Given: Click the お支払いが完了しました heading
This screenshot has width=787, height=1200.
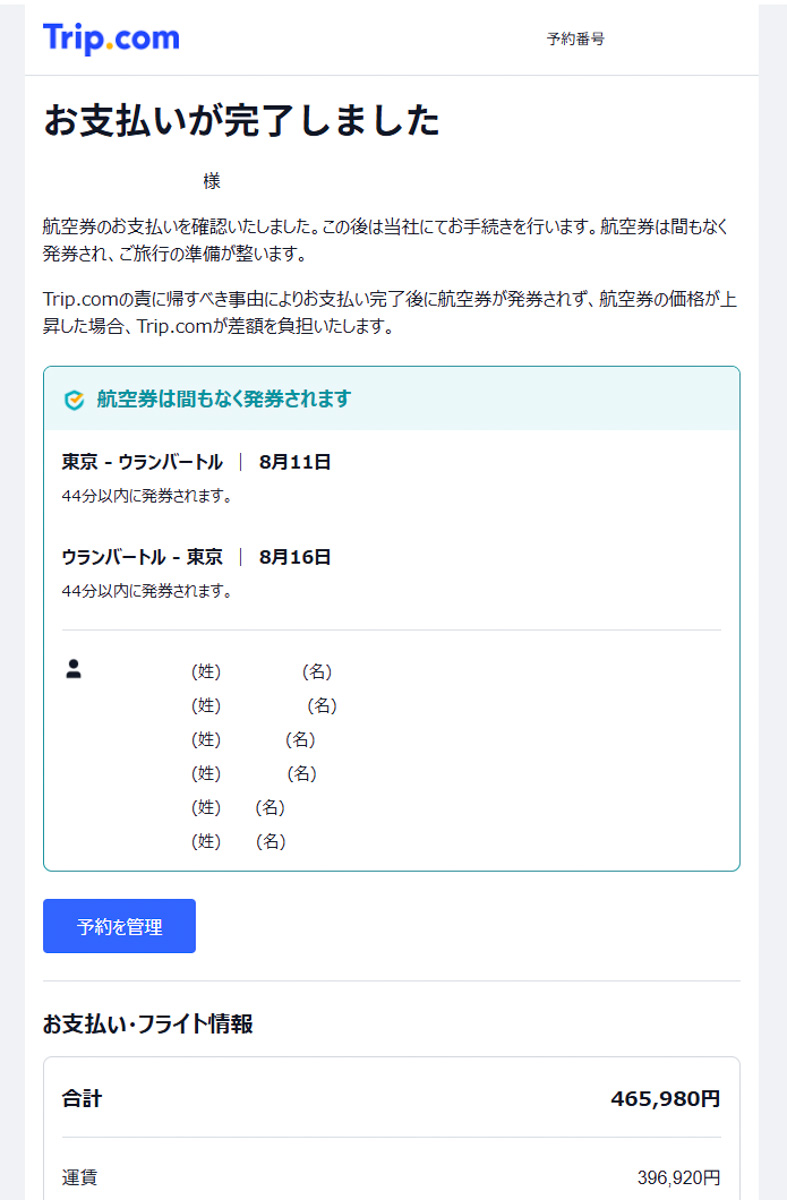Looking at the screenshot, I should tap(241, 120).
